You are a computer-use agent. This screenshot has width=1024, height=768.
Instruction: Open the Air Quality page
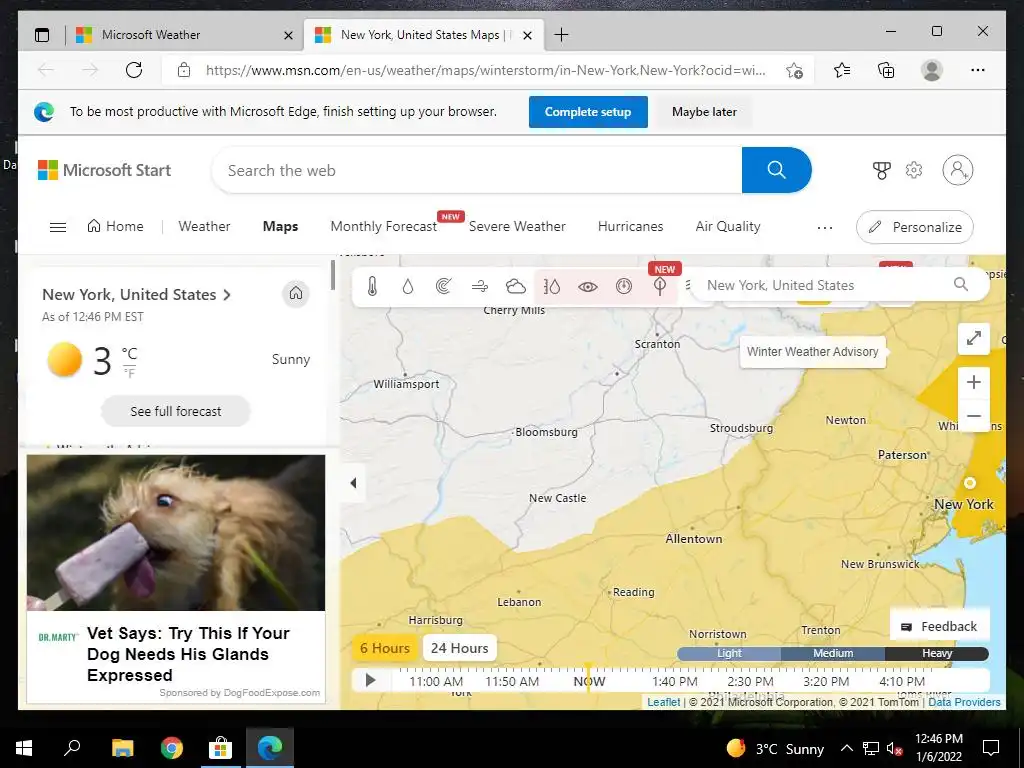[728, 226]
